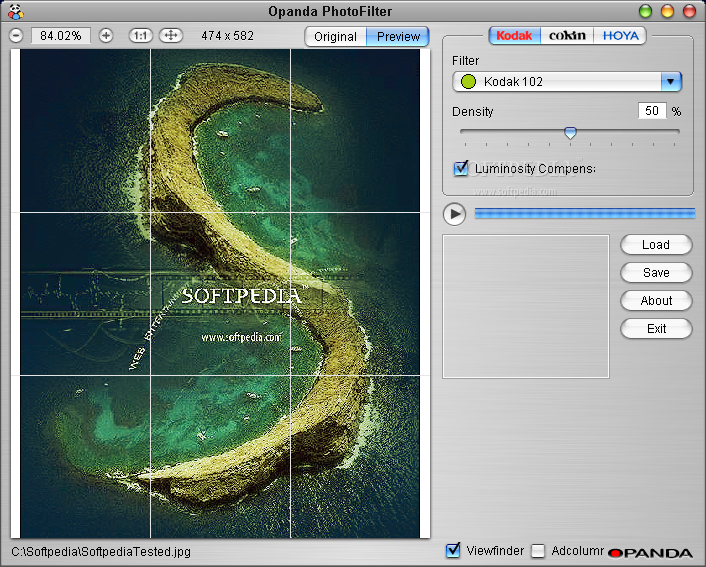Screen dimensions: 706x567
Task: Click the fit-to-window arrows icon
Action: click(x=171, y=35)
